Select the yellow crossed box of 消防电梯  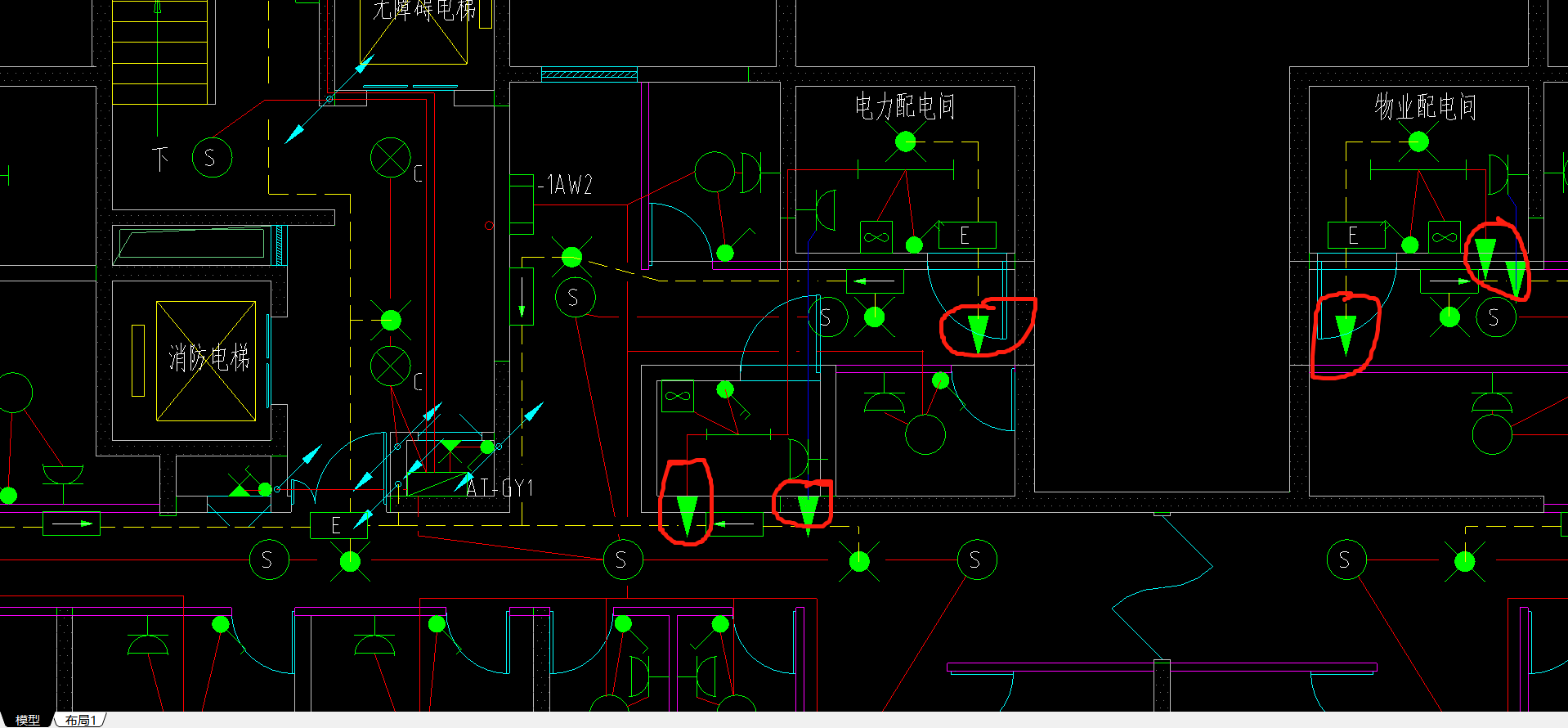[206, 361]
